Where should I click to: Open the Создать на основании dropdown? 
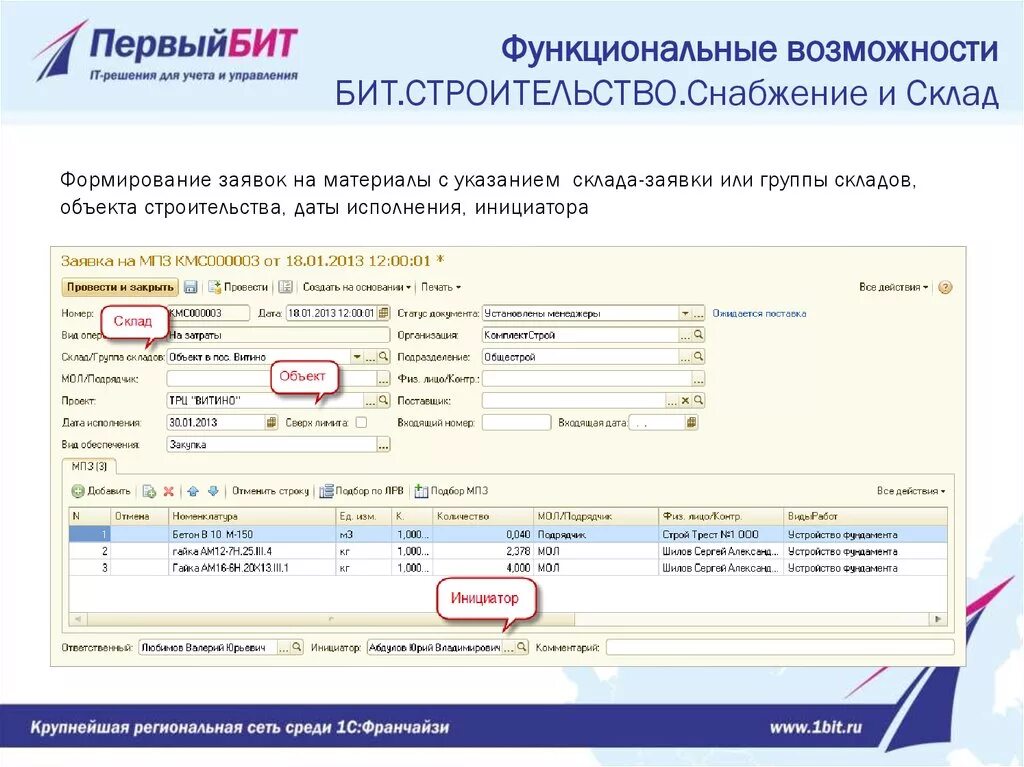(357, 287)
